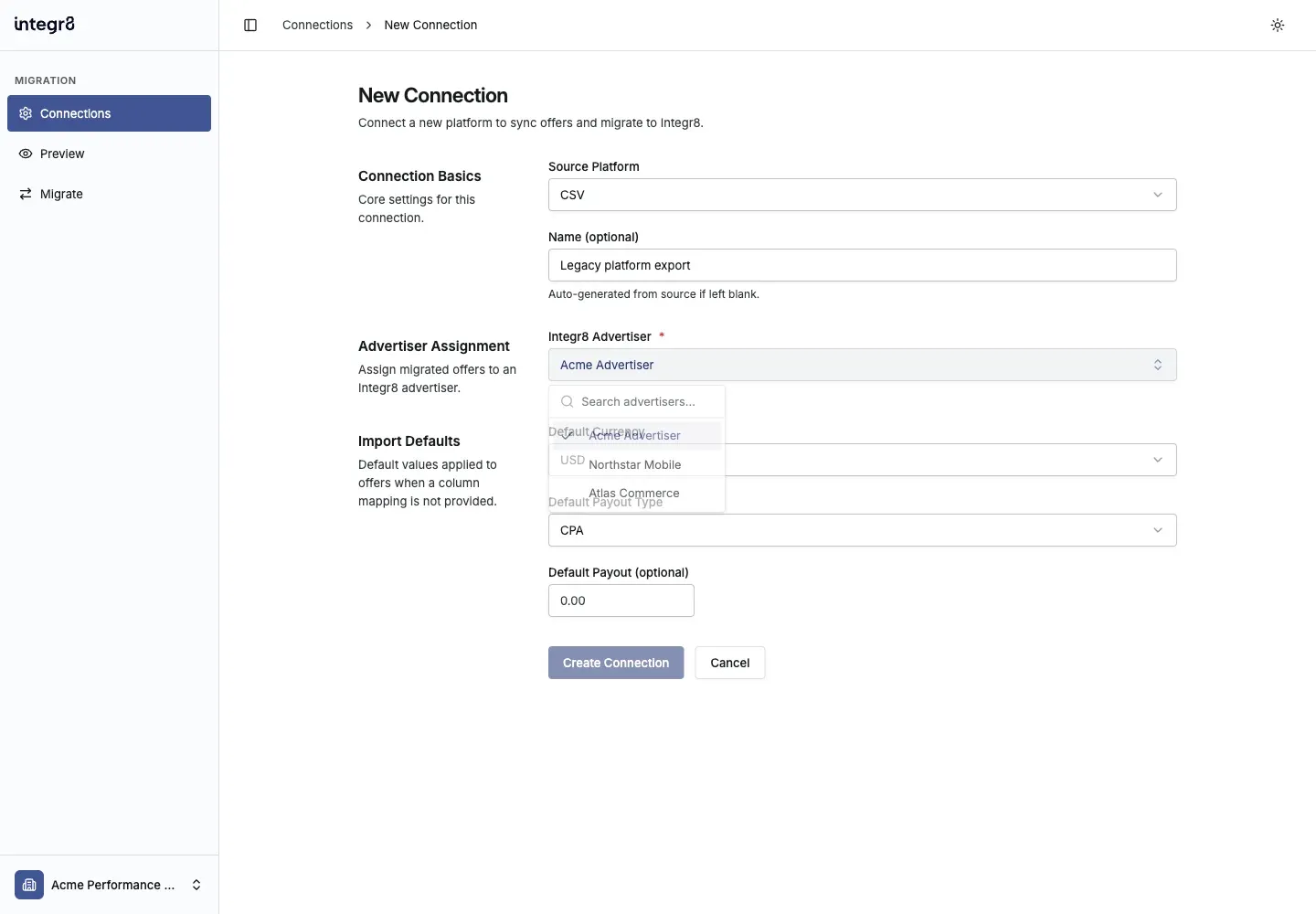1316x914 pixels.
Task: Click the up-down arrows in Advertiser field
Action: pyautogui.click(x=1158, y=365)
